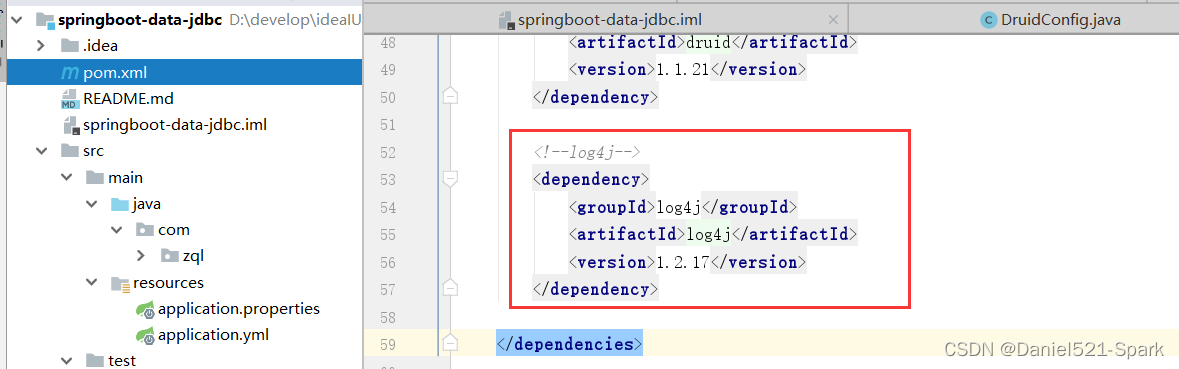Select springboot-data-jdbc.iml in project tree
The height and width of the screenshot is (369, 1179).
click(x=175, y=125)
